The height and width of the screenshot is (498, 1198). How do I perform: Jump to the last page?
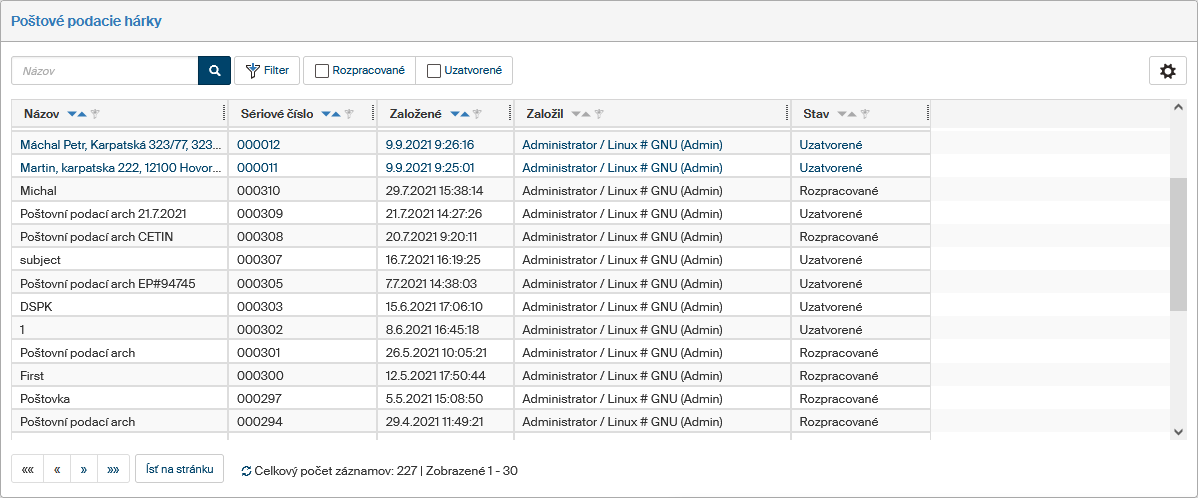click(x=113, y=469)
